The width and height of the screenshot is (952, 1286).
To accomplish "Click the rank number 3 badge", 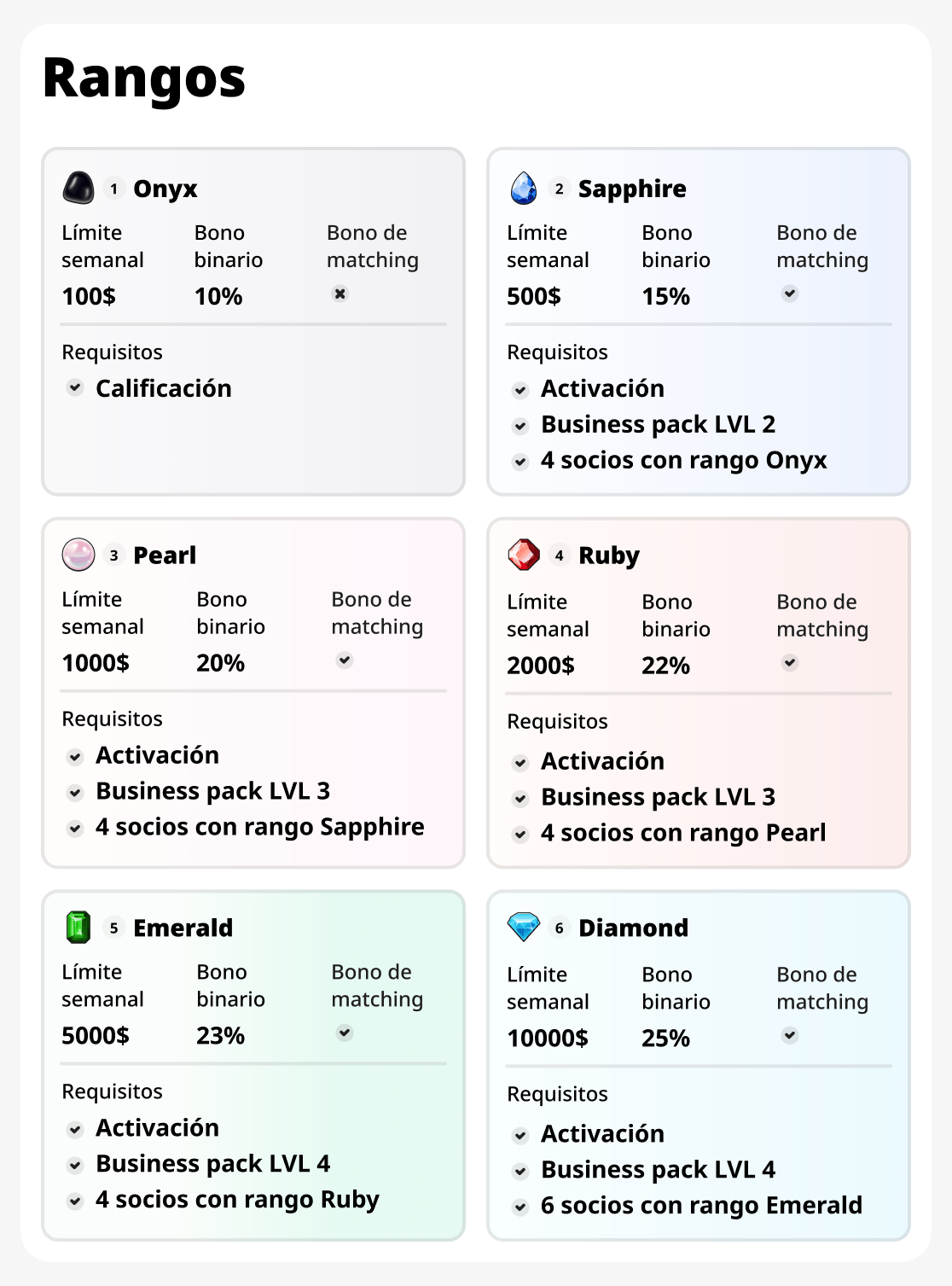I will (113, 556).
